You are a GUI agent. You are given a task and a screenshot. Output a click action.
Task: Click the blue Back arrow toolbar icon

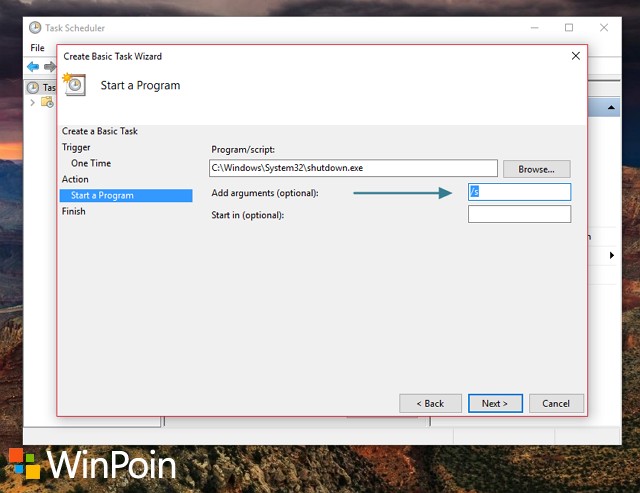pyautogui.click(x=33, y=66)
